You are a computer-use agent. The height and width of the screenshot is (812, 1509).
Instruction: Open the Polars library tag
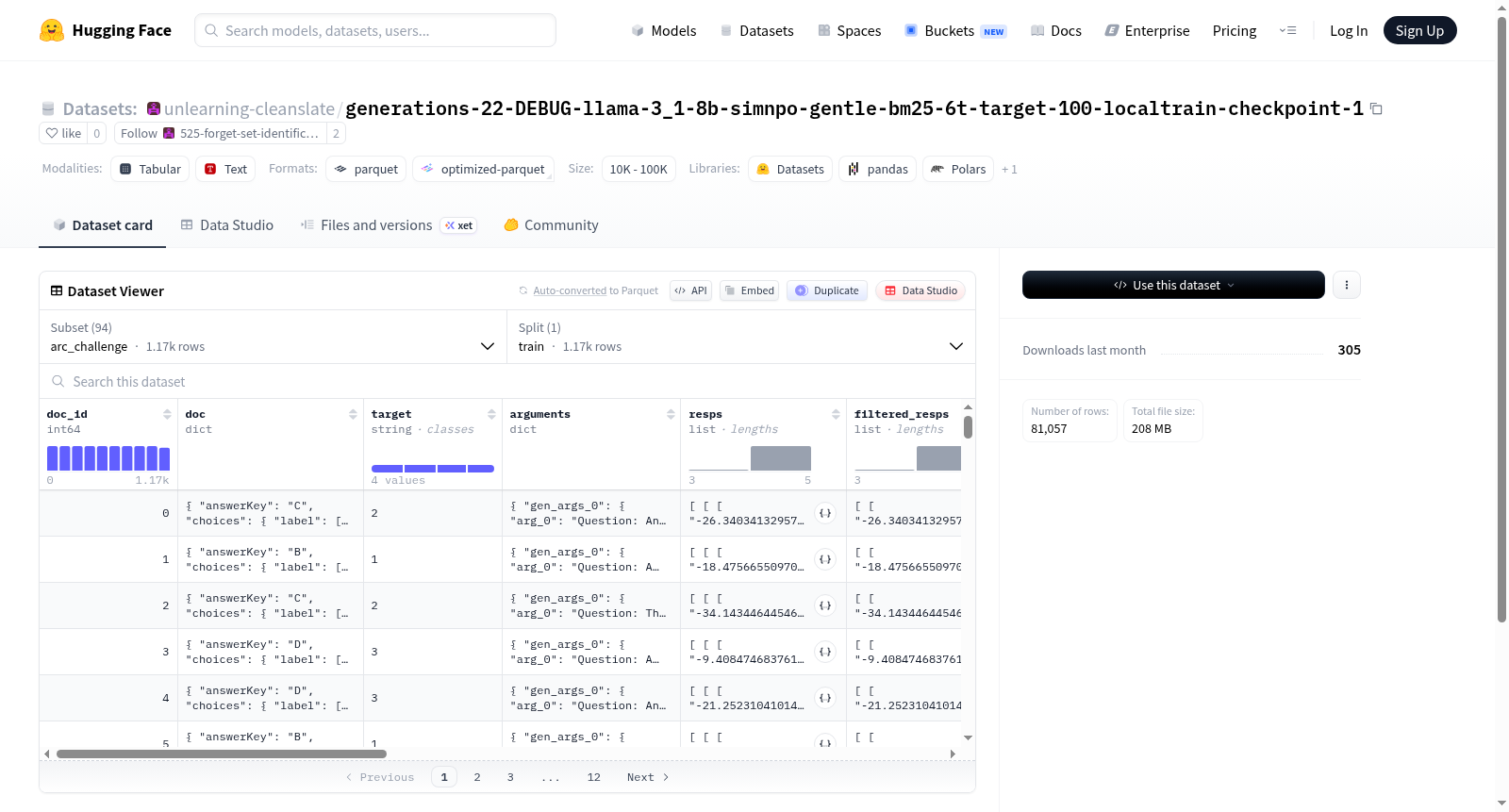[x=958, y=169]
